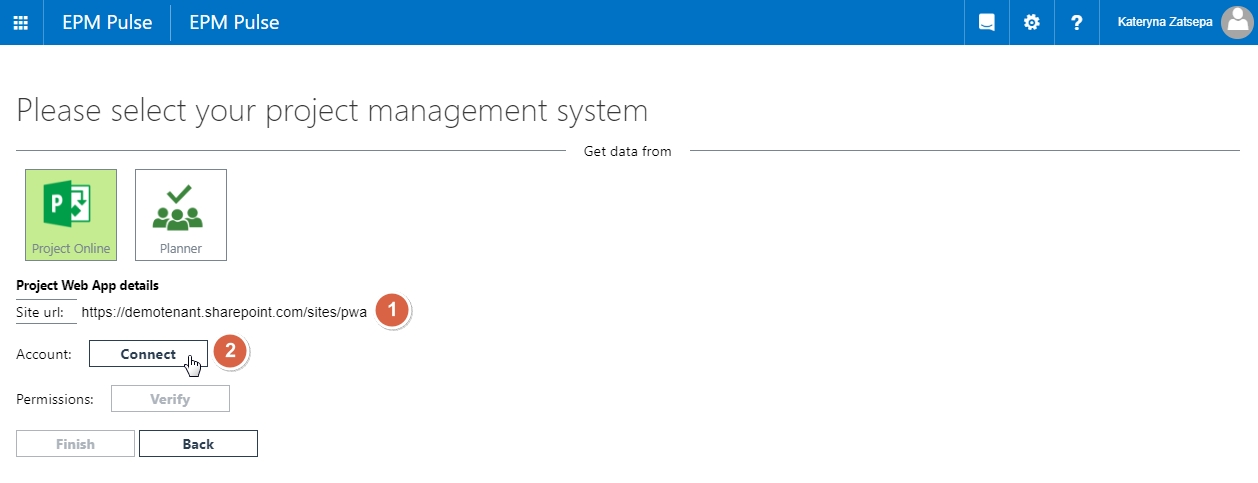Click the Back button
Image resolution: width=1258 pixels, height=483 pixels.
(x=198, y=444)
